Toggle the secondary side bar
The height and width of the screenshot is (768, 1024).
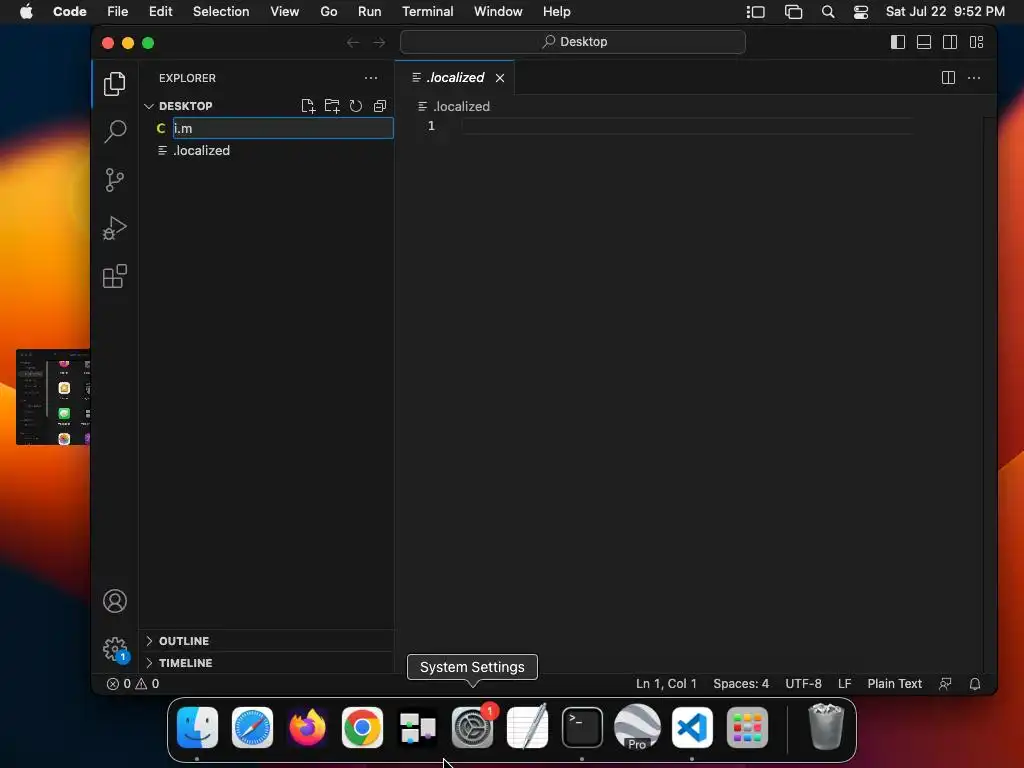click(950, 42)
